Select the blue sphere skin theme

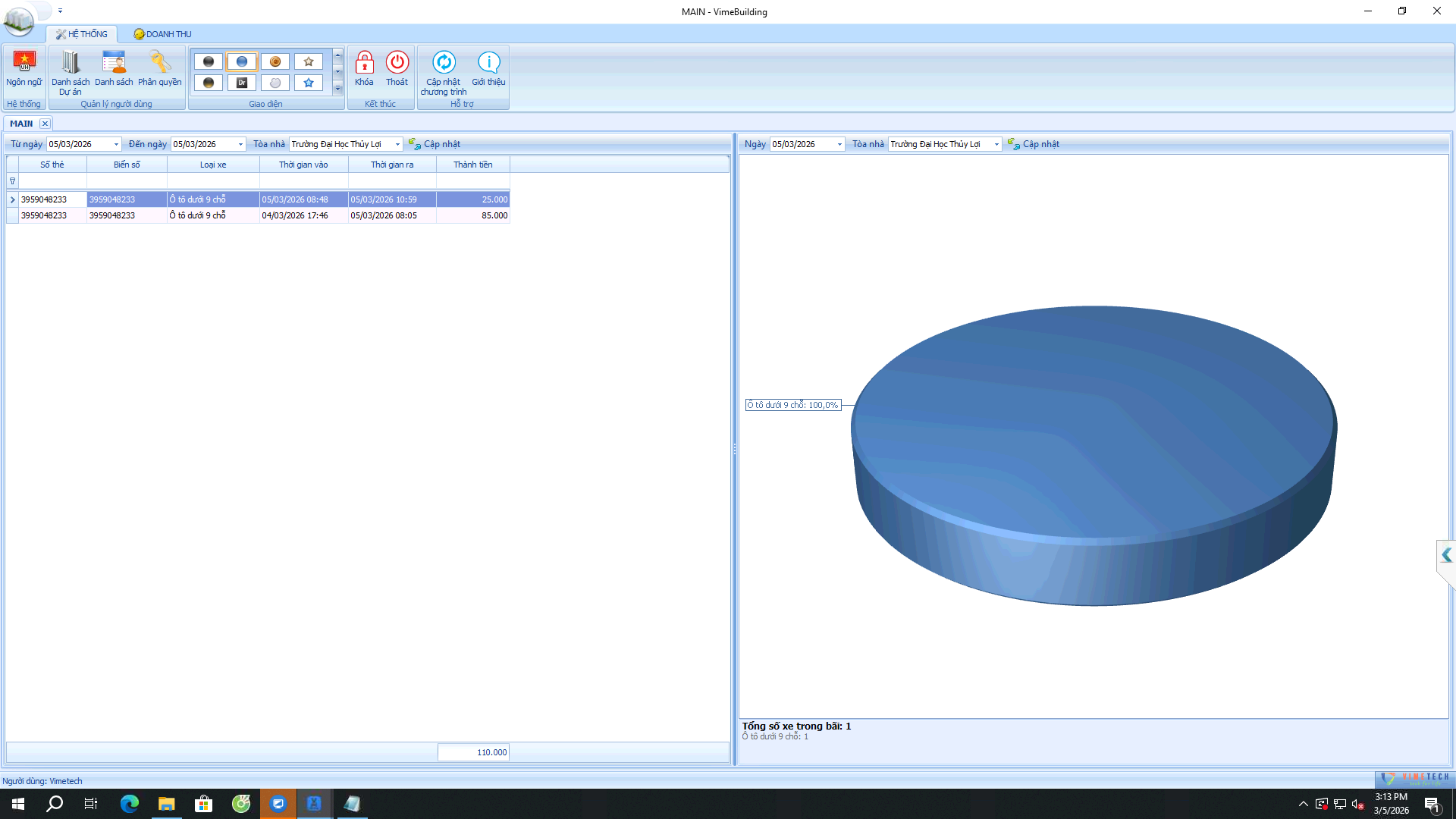click(242, 61)
